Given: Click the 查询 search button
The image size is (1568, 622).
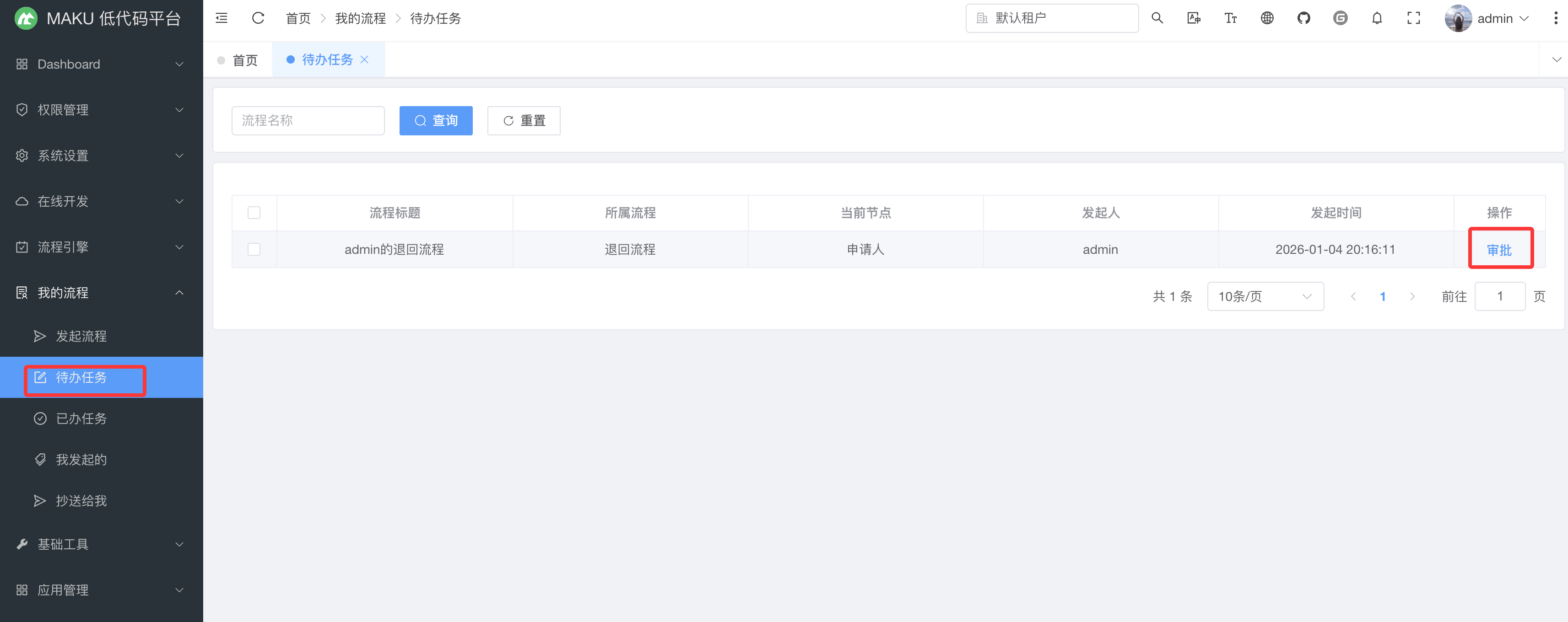Looking at the screenshot, I should click(x=436, y=120).
